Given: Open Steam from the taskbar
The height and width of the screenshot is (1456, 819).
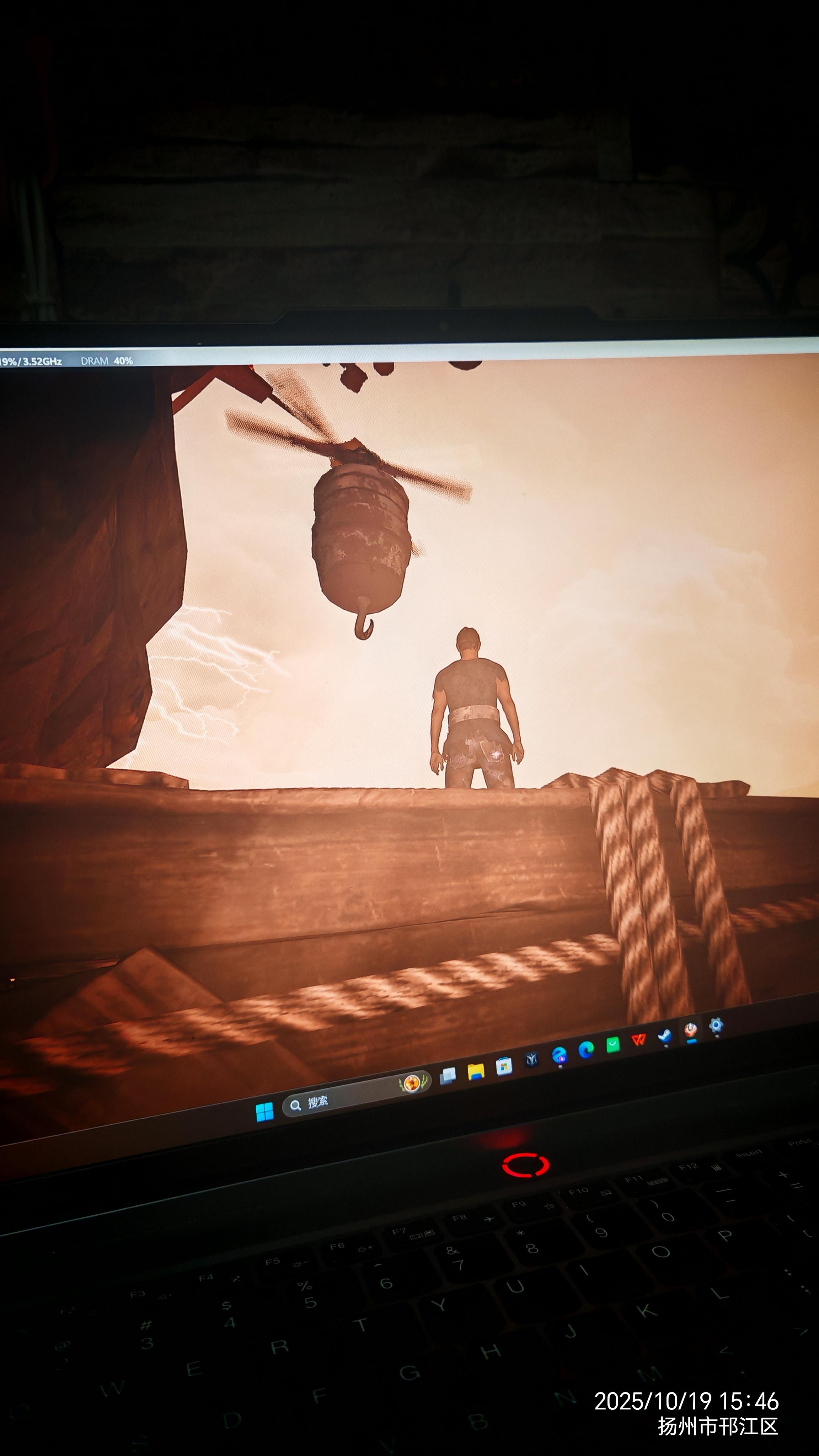Looking at the screenshot, I should (665, 1035).
